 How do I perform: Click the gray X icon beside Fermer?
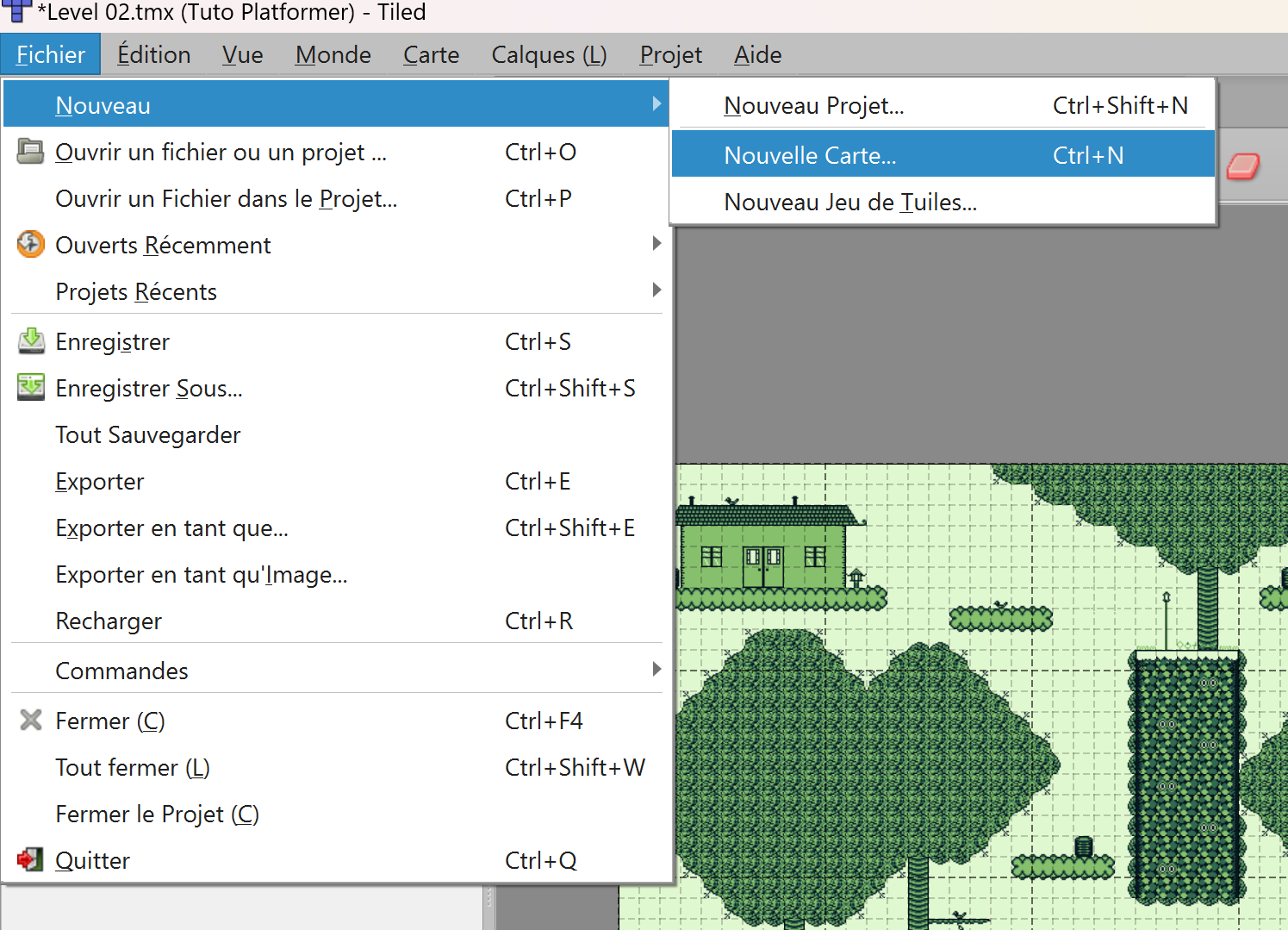click(31, 721)
